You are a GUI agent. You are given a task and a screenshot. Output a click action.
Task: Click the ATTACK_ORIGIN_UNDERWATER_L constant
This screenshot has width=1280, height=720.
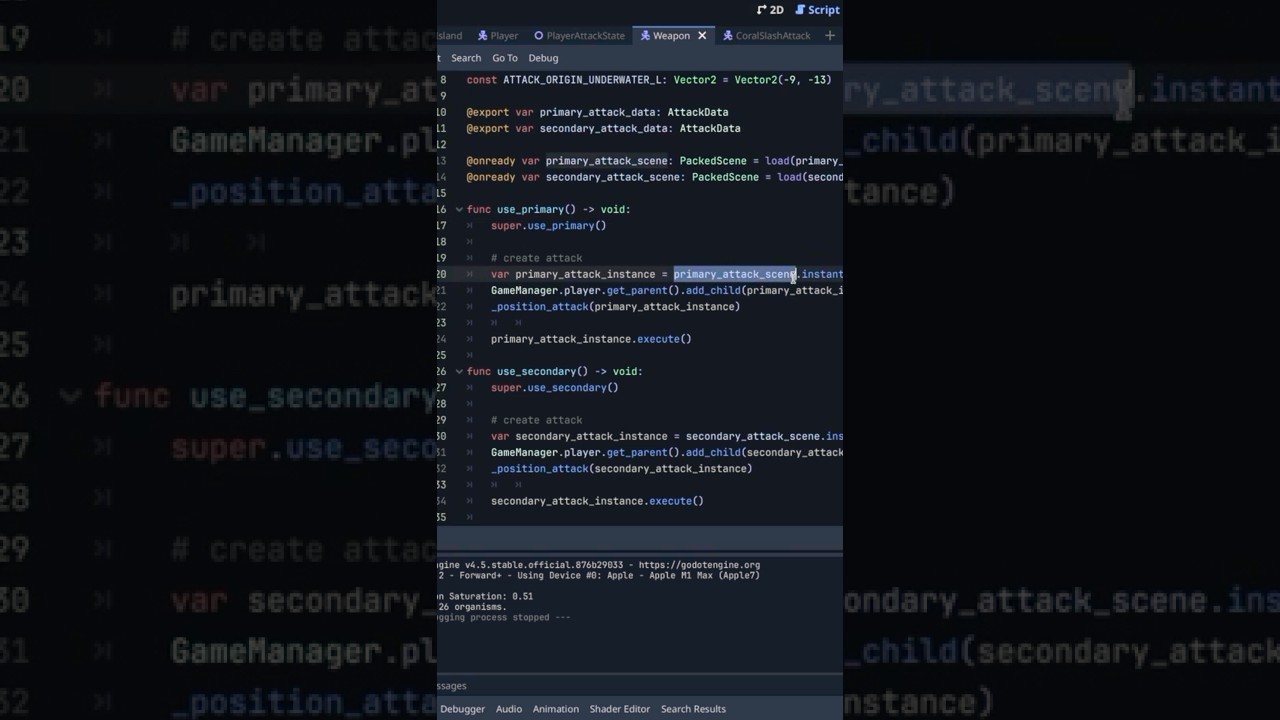point(583,80)
